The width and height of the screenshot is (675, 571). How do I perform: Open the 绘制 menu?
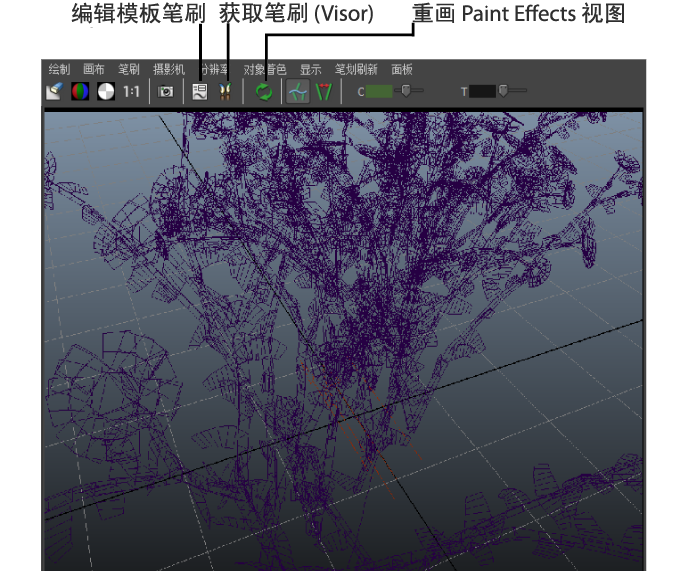[59, 70]
